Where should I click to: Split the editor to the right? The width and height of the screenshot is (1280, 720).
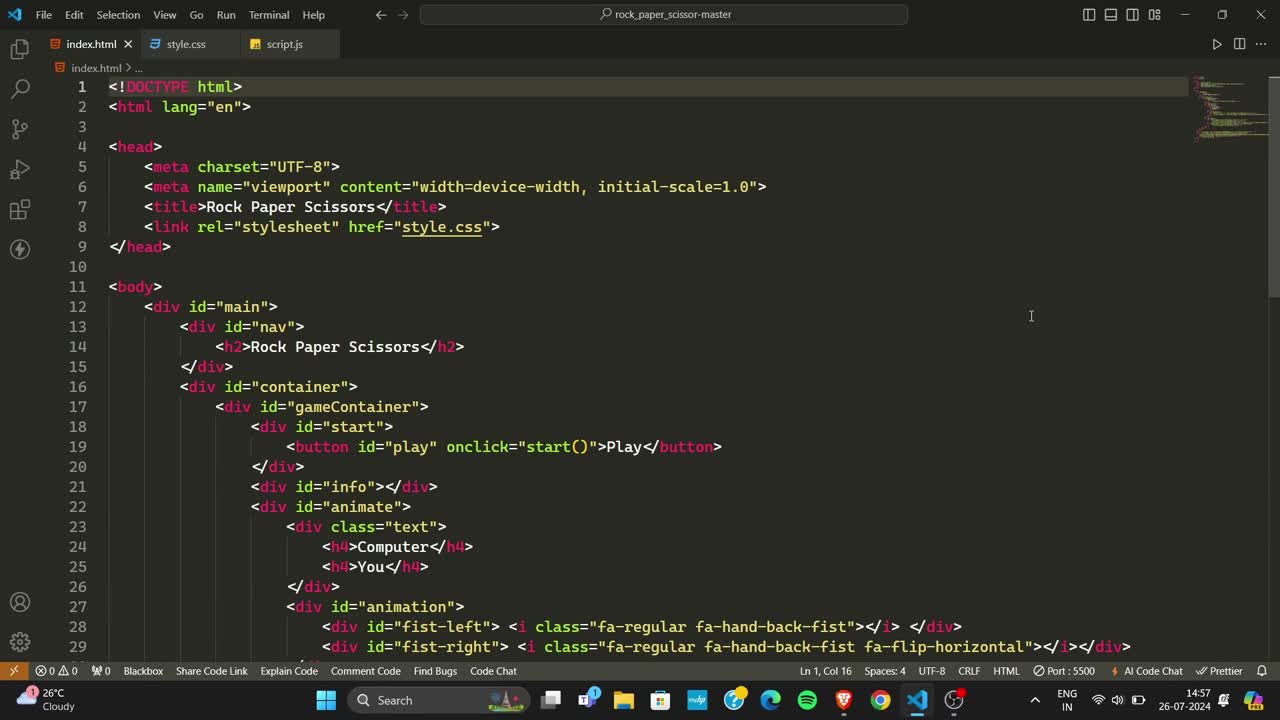coord(1239,44)
